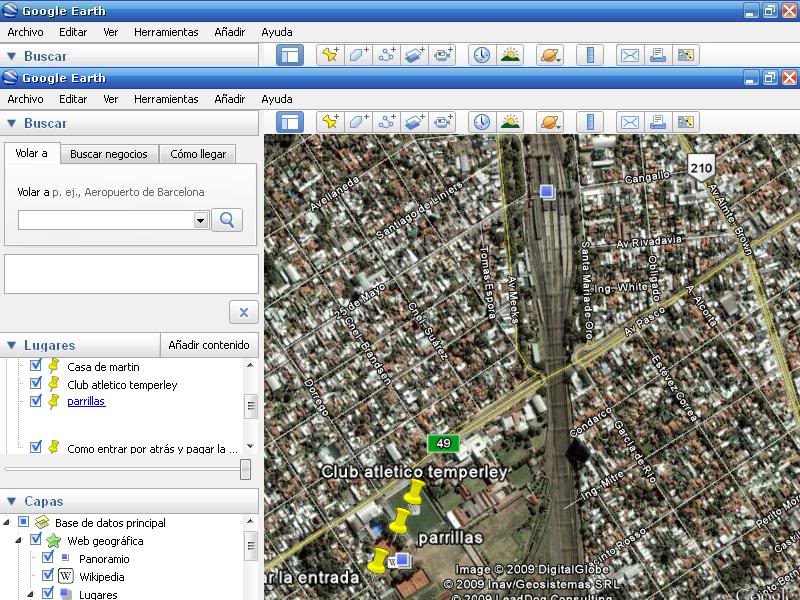Collapse the Capas panel header triangle

click(12, 502)
